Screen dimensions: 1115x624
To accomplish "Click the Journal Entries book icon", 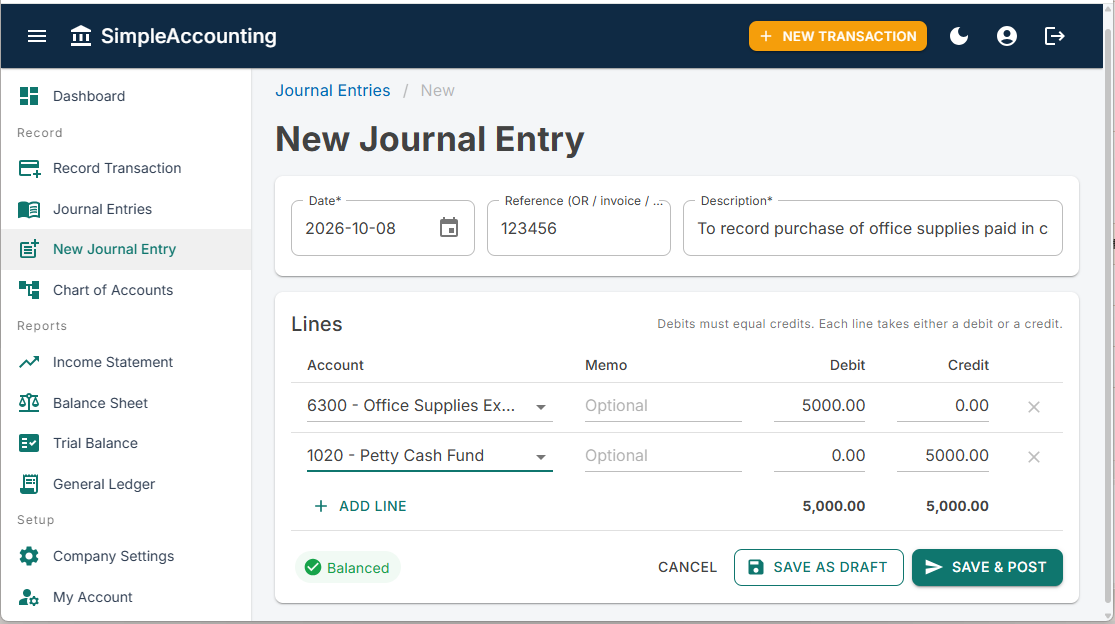I will pos(29,209).
